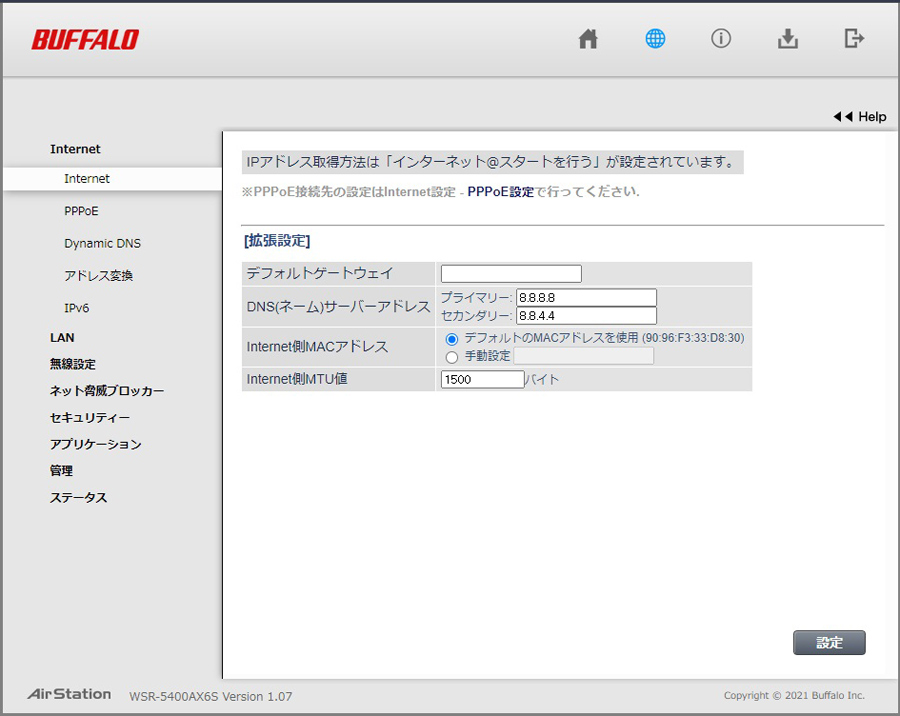Screen dimensions: 900x716
Task: Click the デフォルトゲートウェイ label
Action: 320,274
